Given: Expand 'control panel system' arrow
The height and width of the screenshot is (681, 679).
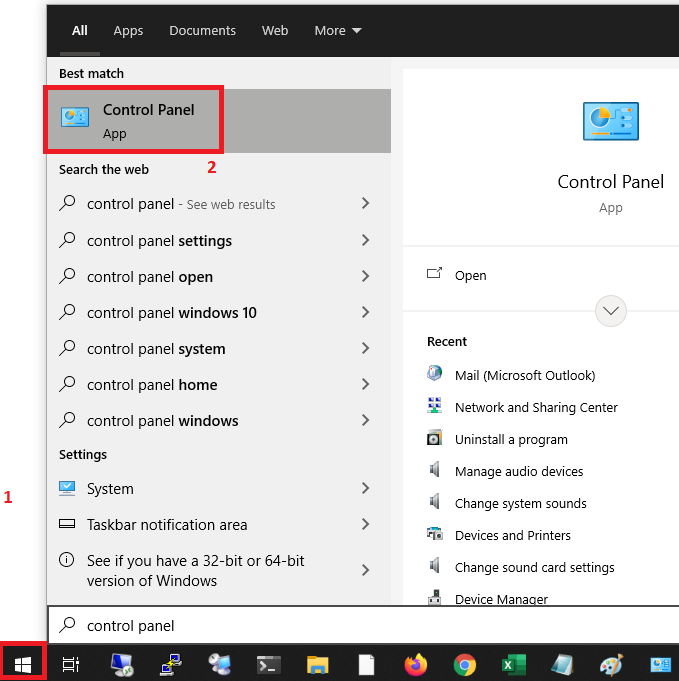Looking at the screenshot, I should [x=366, y=348].
